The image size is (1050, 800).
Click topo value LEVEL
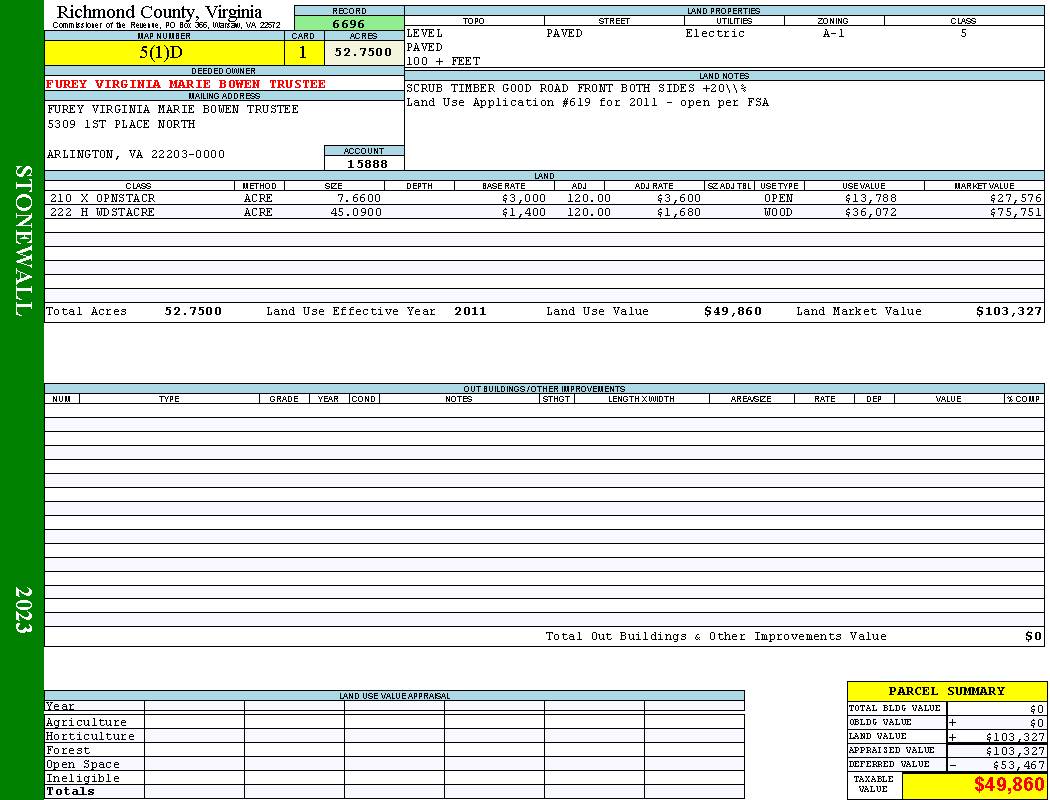click(x=425, y=33)
